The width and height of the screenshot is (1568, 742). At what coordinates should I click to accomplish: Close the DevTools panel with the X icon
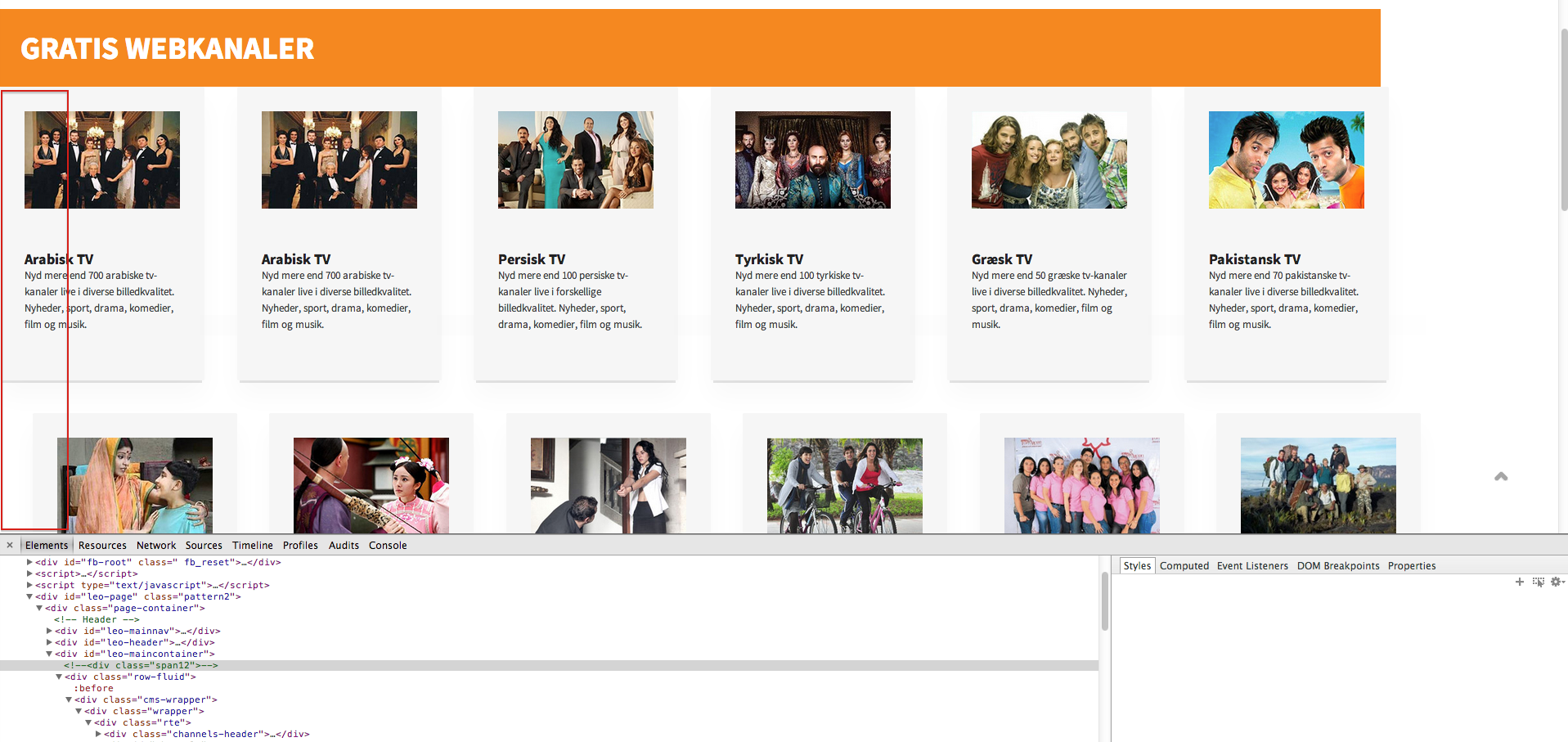pyautogui.click(x=10, y=545)
